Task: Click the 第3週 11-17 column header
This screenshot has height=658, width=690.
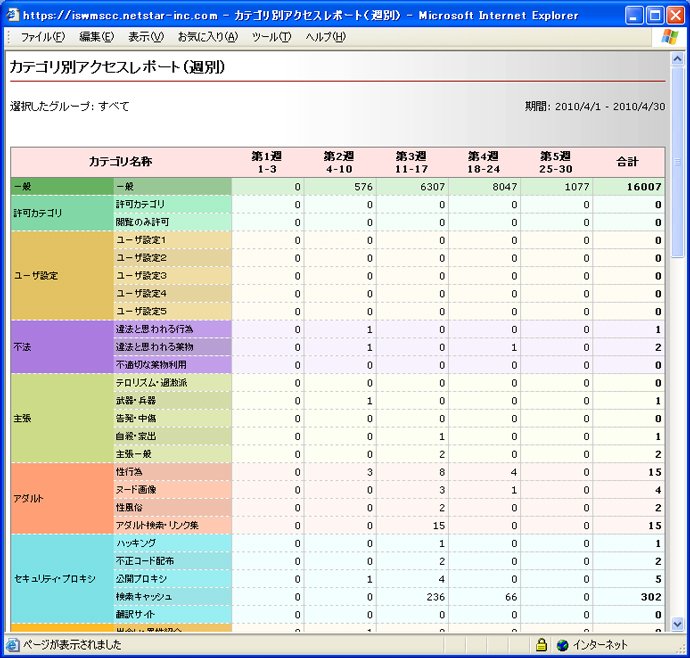Action: pos(411,162)
